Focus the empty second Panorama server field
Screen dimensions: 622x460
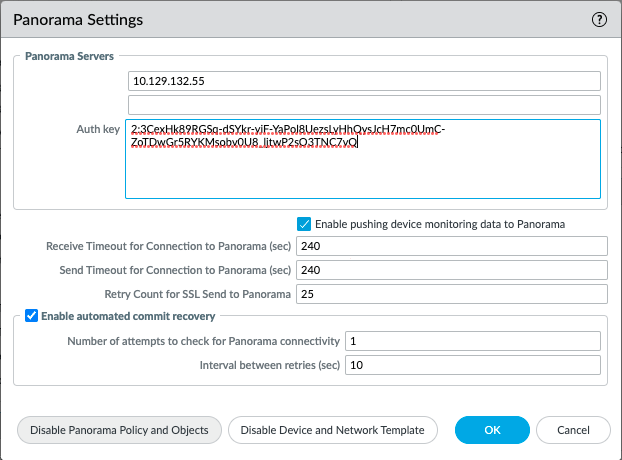(364, 105)
